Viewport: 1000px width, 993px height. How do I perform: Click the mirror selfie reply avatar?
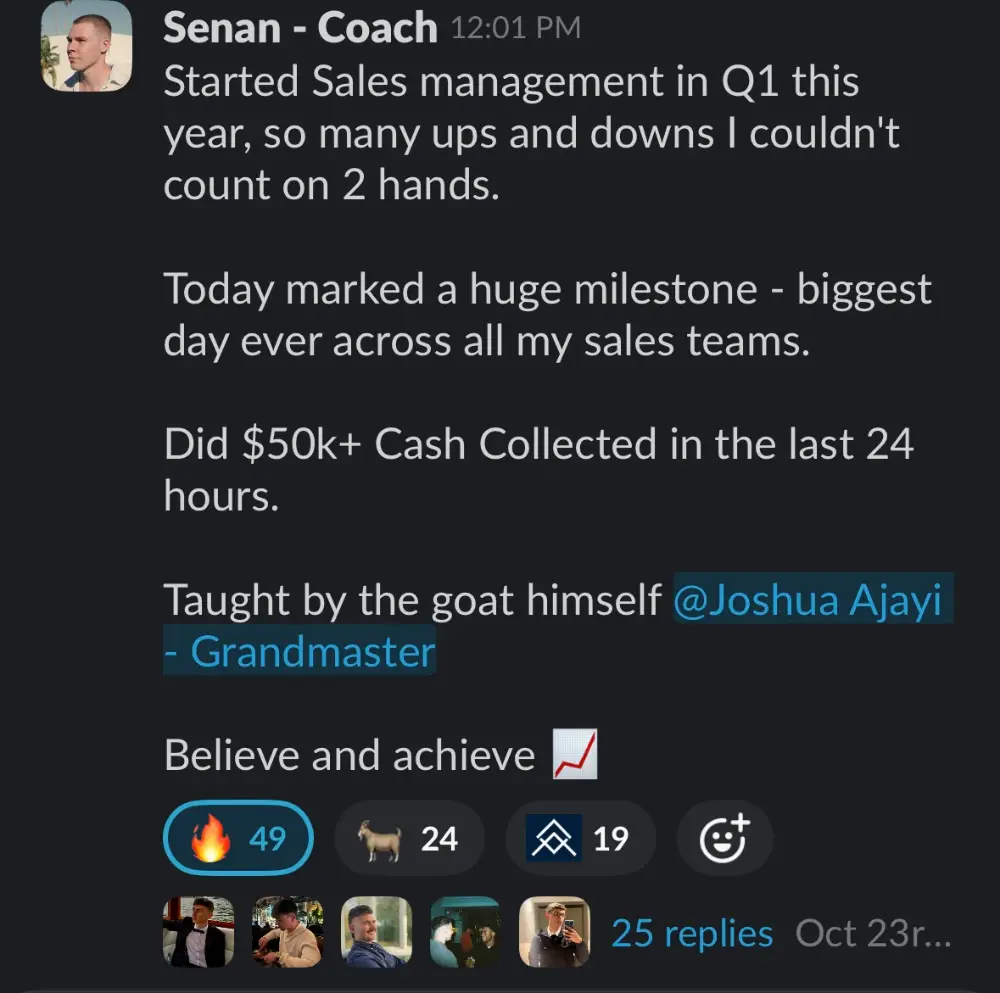coord(554,932)
